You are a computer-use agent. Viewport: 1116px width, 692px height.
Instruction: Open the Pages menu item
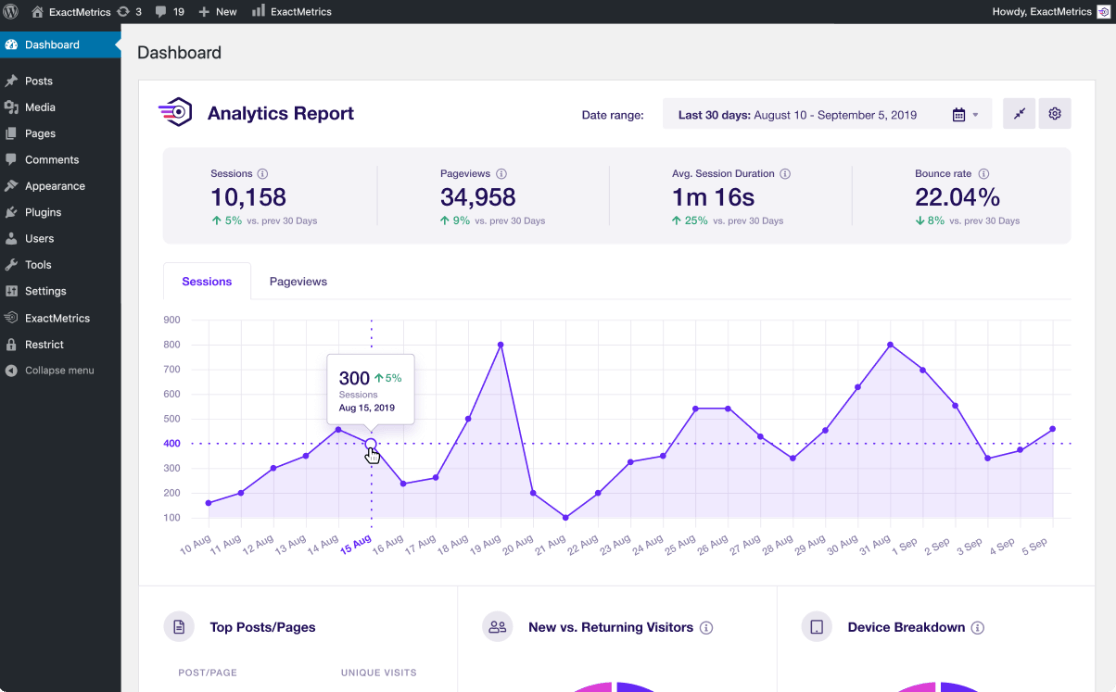tap(60, 133)
